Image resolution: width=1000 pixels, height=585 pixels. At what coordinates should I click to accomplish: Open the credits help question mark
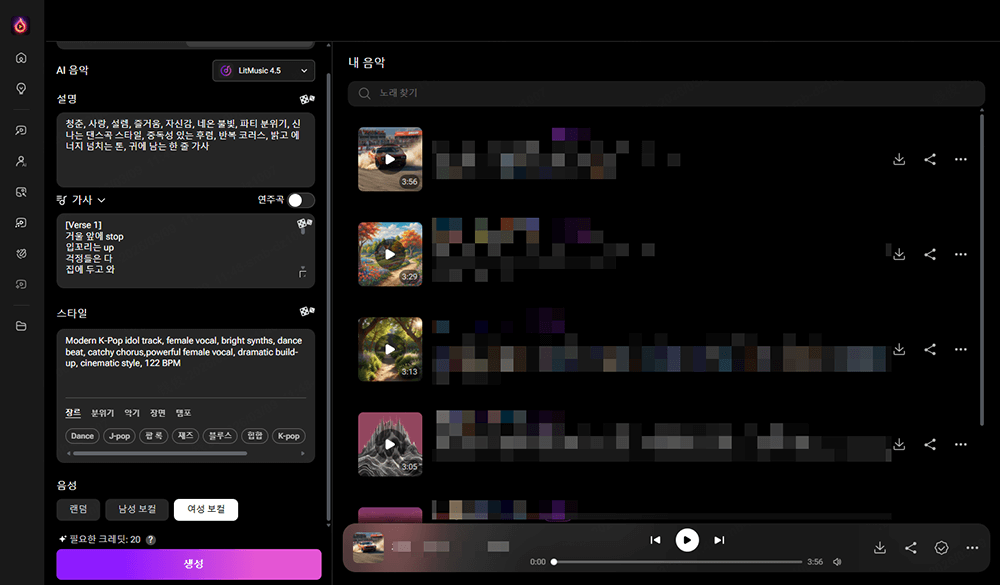(150, 539)
